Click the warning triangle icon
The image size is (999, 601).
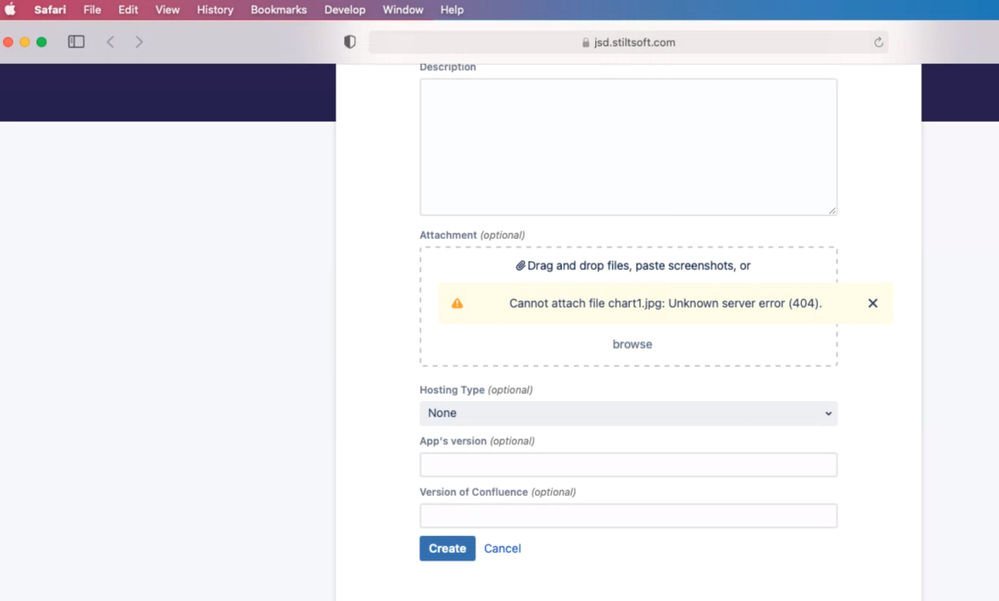457,303
